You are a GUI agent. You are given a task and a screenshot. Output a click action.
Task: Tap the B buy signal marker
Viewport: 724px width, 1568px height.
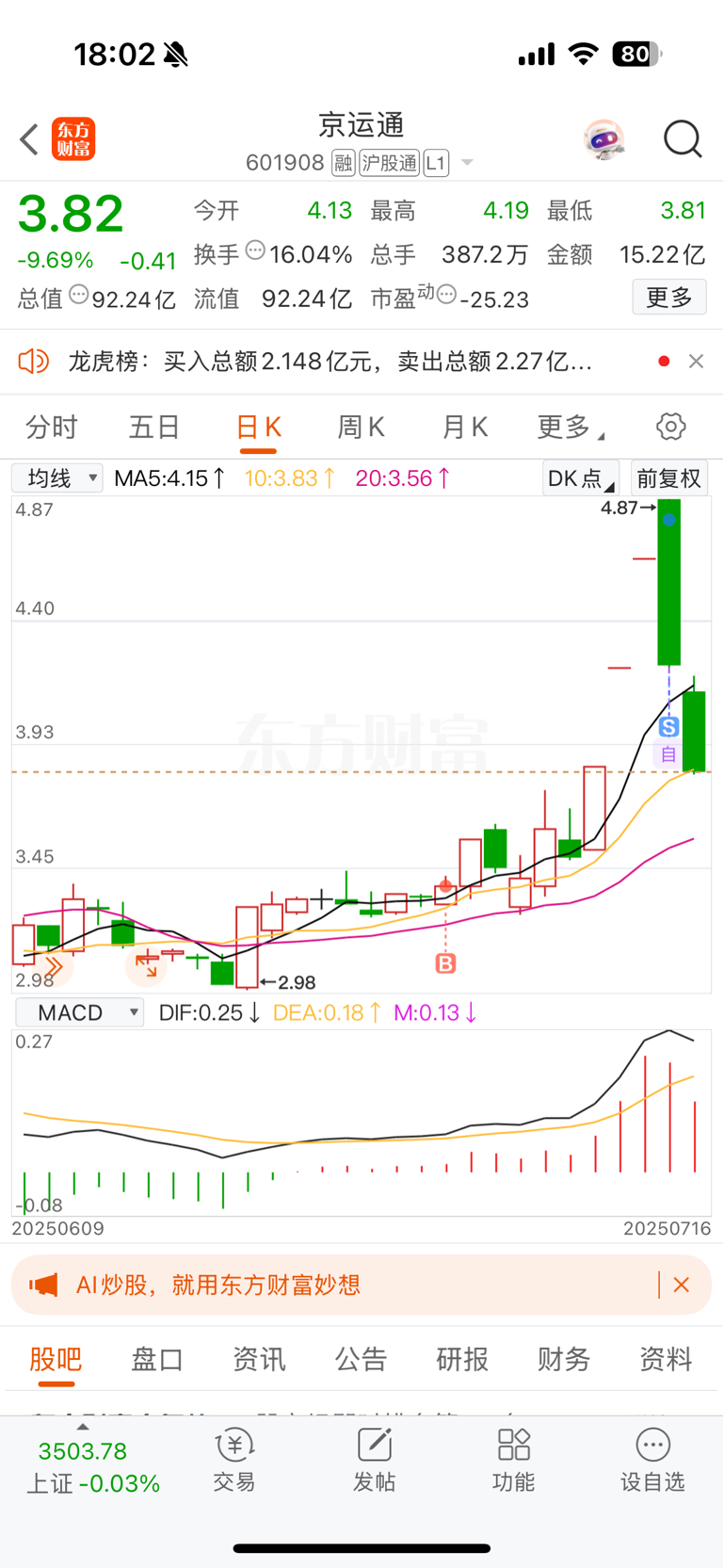[x=445, y=963]
